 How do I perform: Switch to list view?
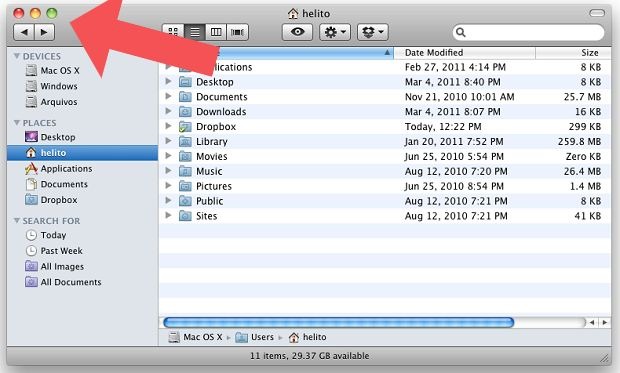click(x=195, y=32)
